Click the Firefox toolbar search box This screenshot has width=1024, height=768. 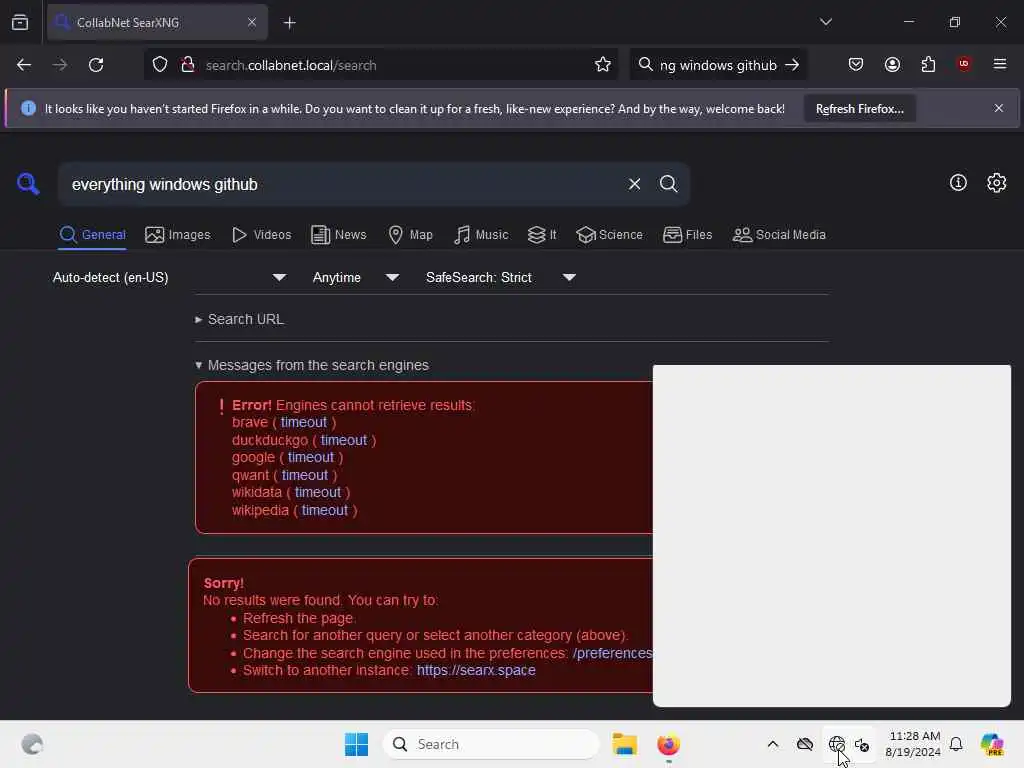tap(717, 65)
